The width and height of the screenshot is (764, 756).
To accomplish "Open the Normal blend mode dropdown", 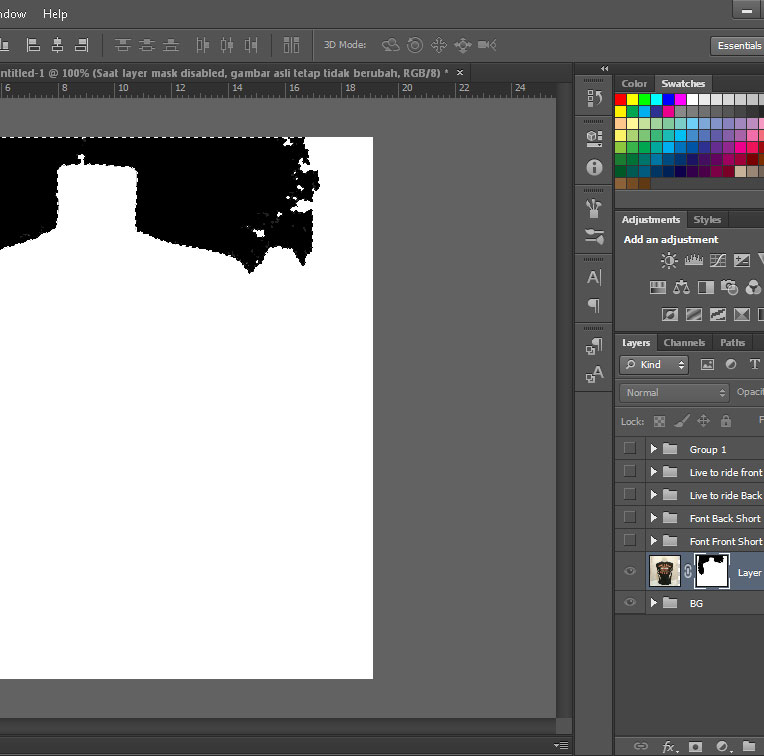I will point(674,393).
